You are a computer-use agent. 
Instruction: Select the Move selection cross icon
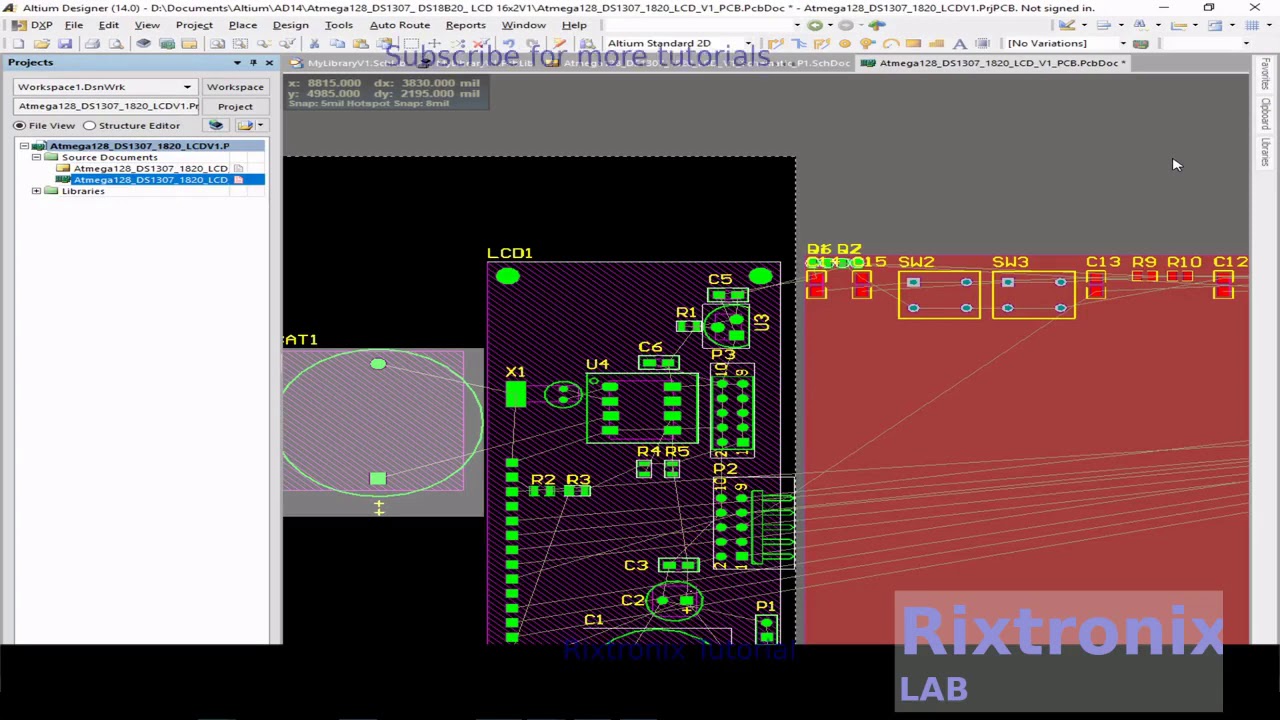pyautogui.click(x=434, y=44)
